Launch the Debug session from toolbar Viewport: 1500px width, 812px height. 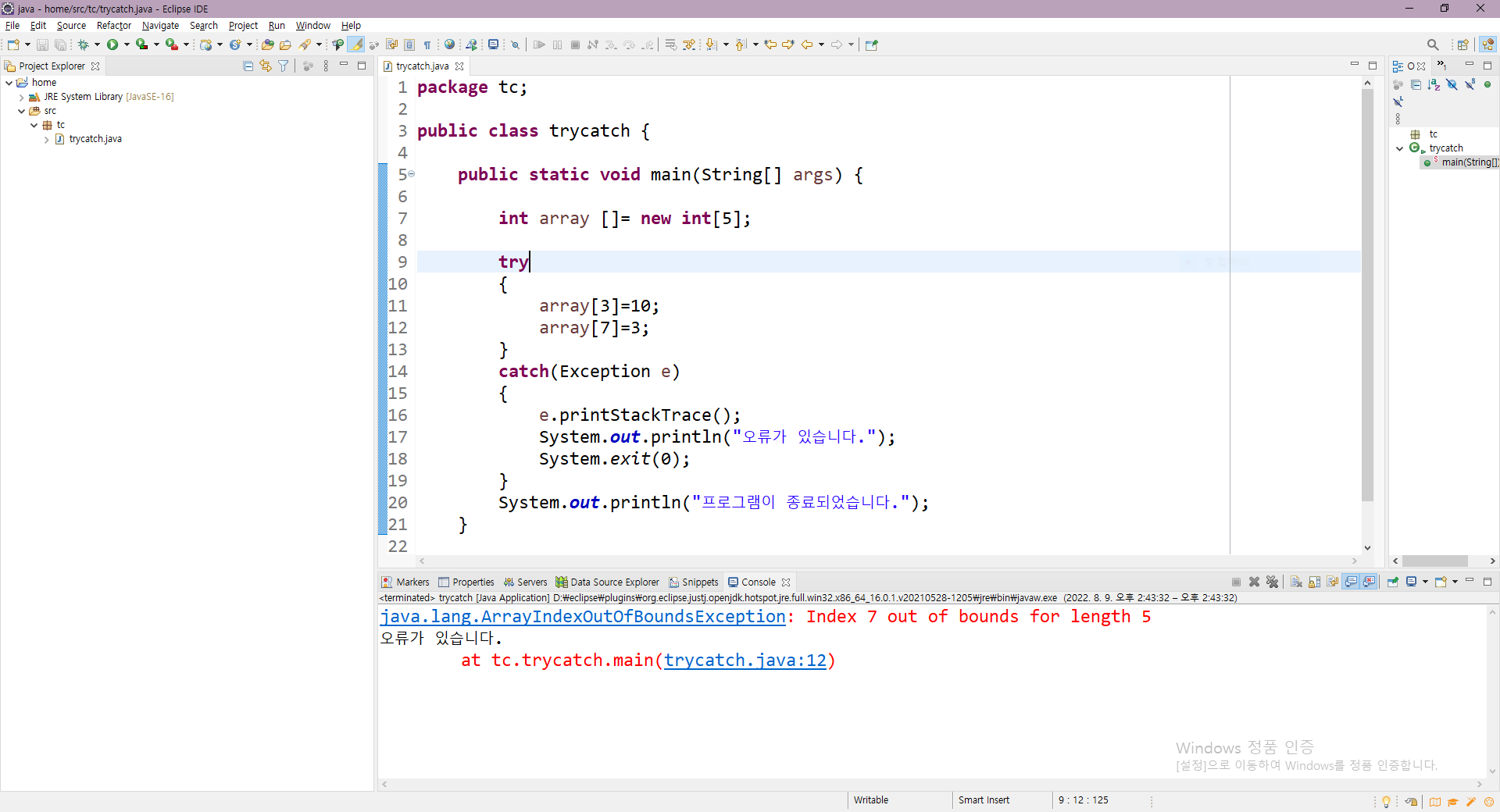[x=84, y=45]
